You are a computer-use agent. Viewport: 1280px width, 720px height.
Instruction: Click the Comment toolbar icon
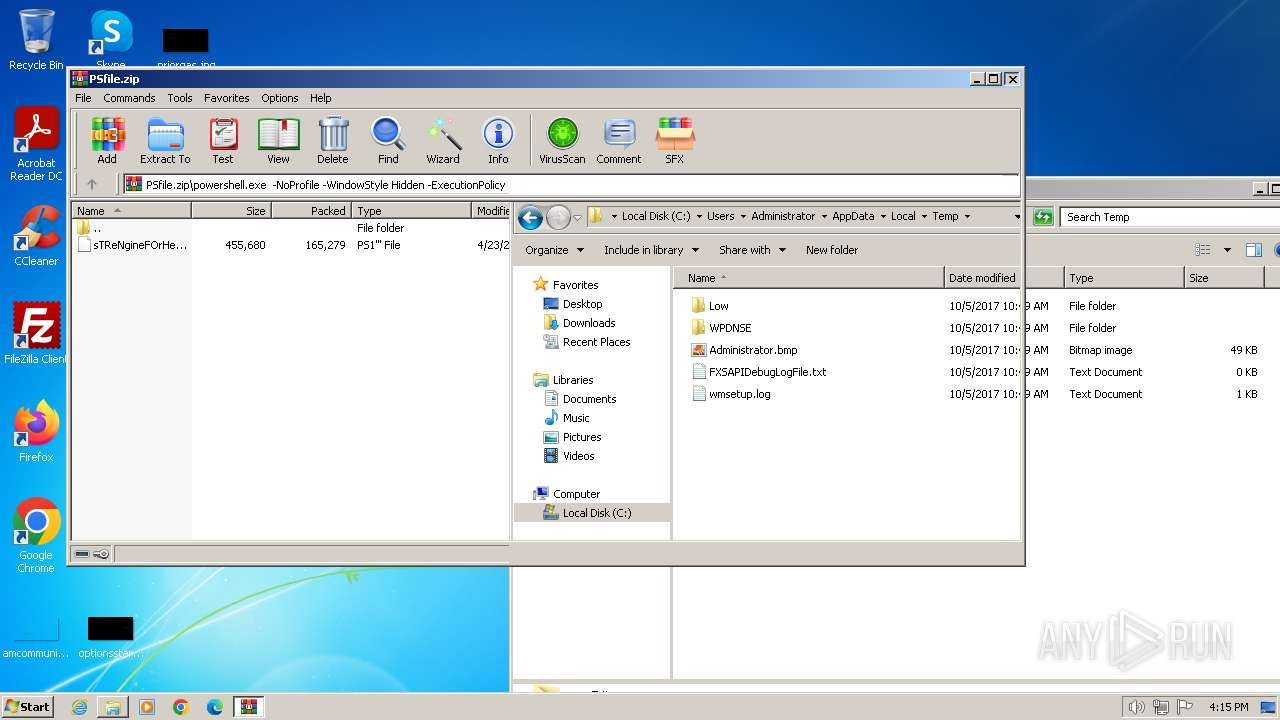pyautogui.click(x=619, y=140)
